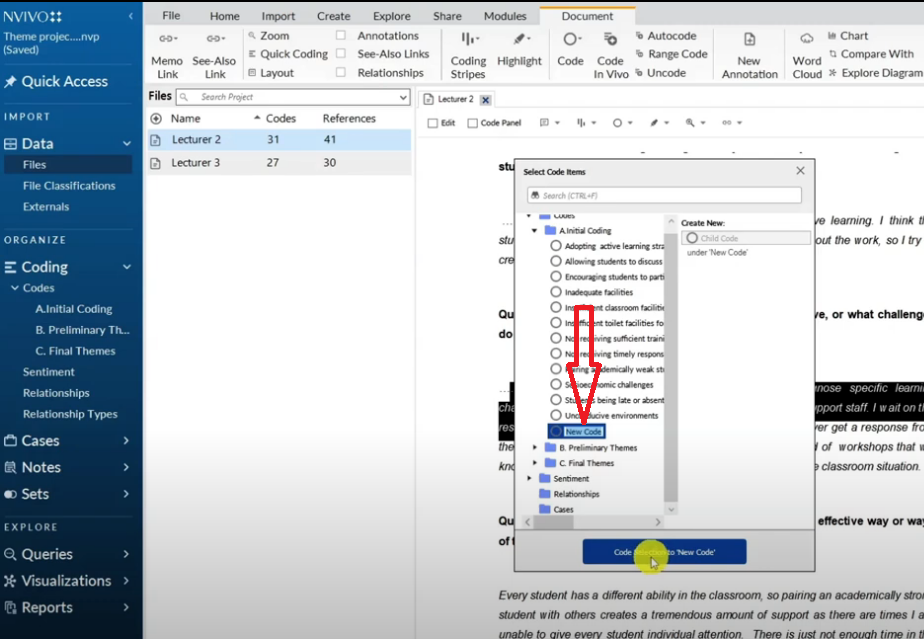Open C. Final Themes in the sidebar
Viewport: 924px width, 639px height.
tap(75, 351)
